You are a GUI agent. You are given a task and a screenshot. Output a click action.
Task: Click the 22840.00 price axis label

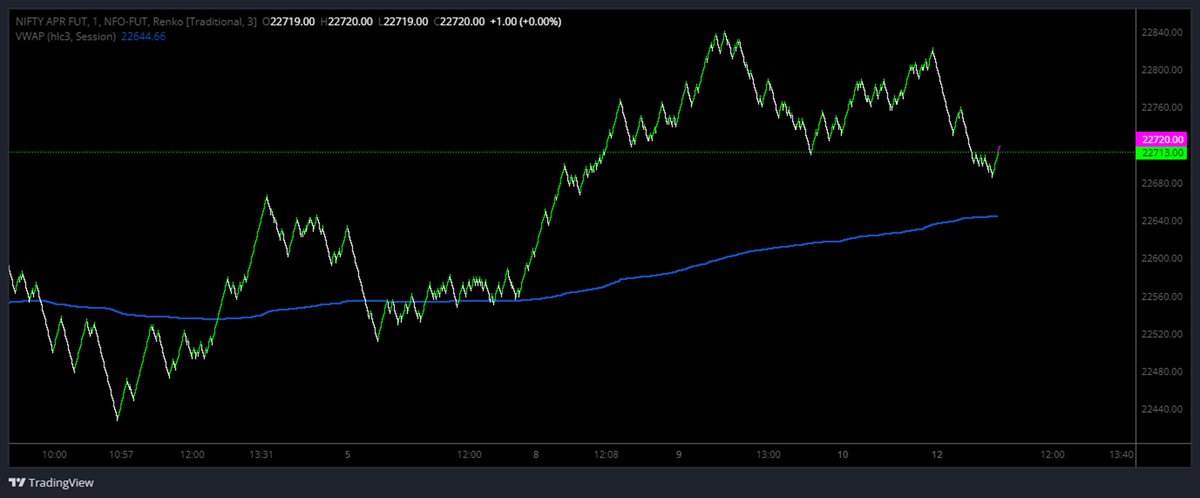click(1162, 32)
